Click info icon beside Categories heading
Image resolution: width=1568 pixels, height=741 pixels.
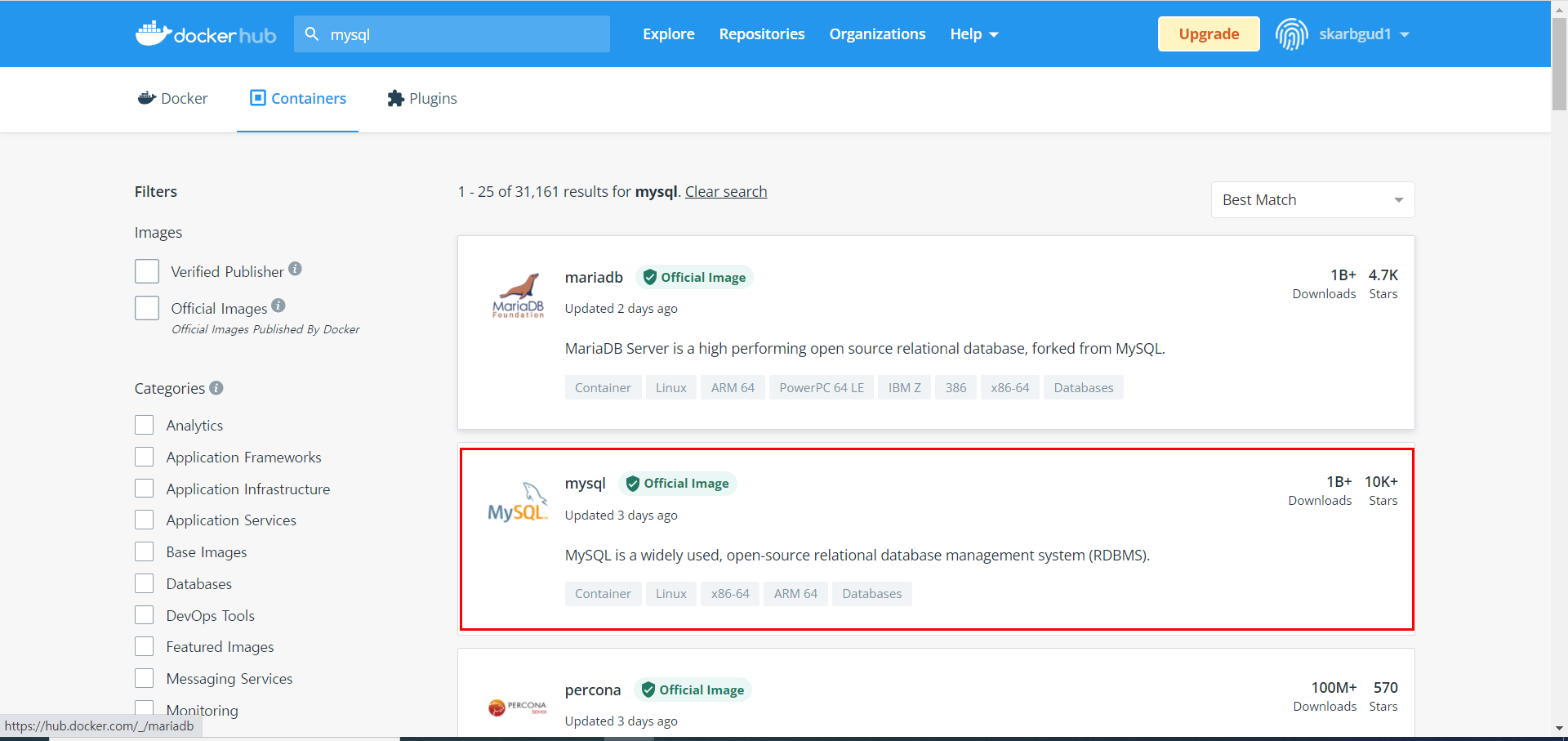click(216, 388)
